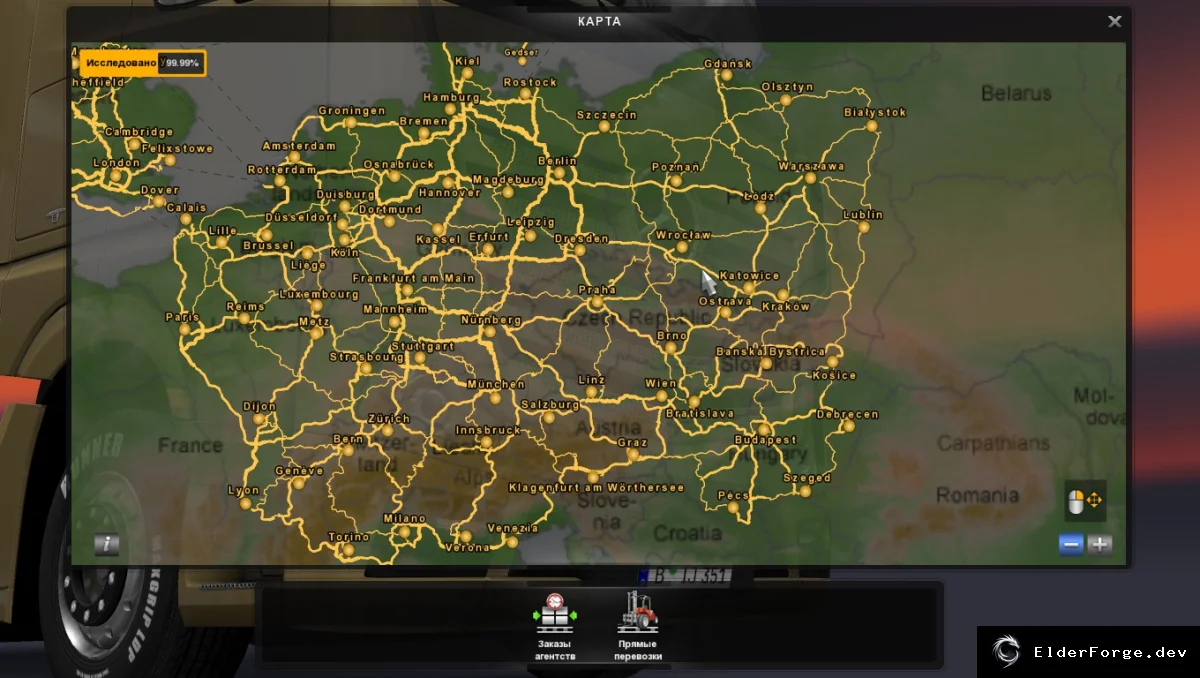Select the Berlin city label
The width and height of the screenshot is (1200, 678).
pos(557,161)
